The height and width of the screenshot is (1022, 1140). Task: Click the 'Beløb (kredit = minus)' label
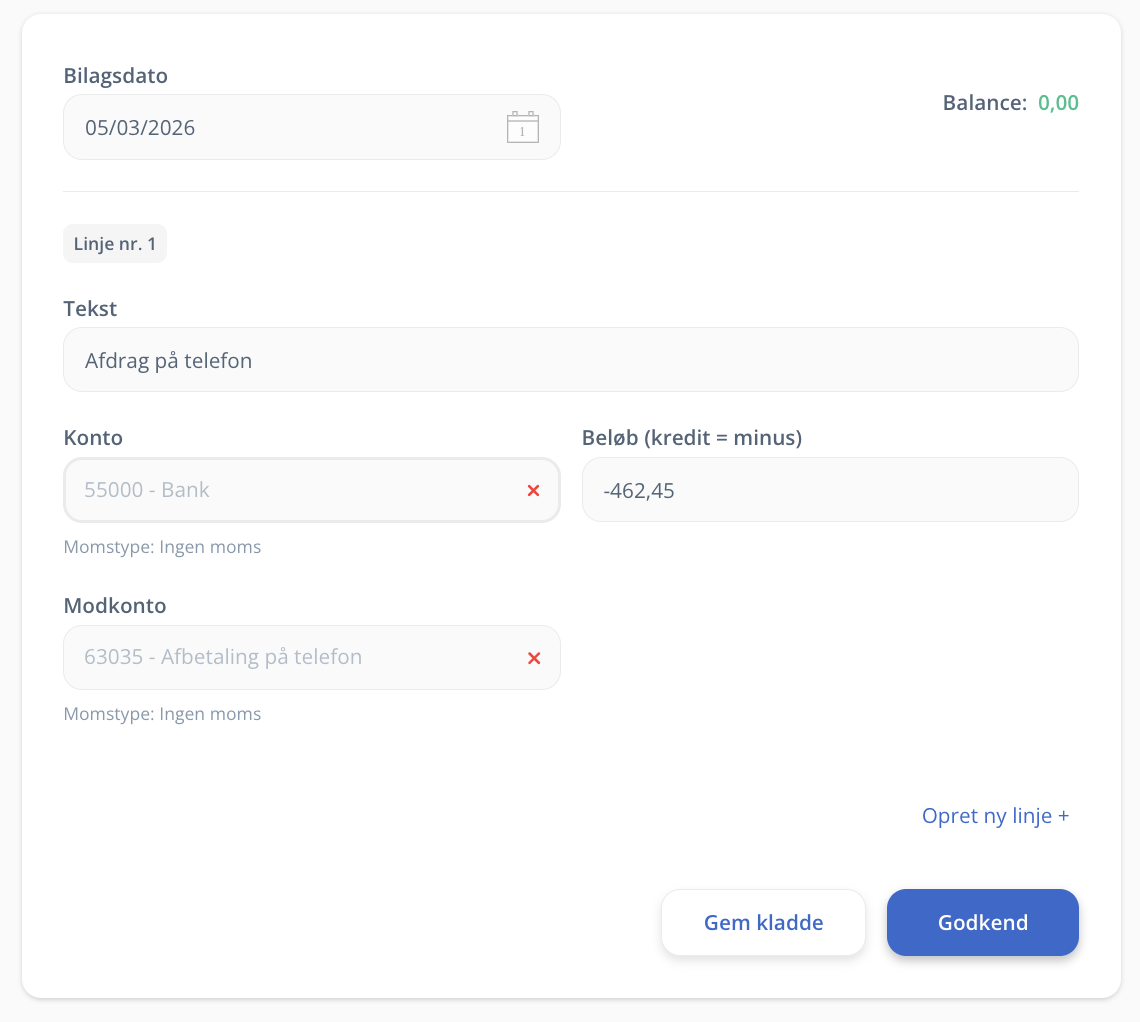691,438
